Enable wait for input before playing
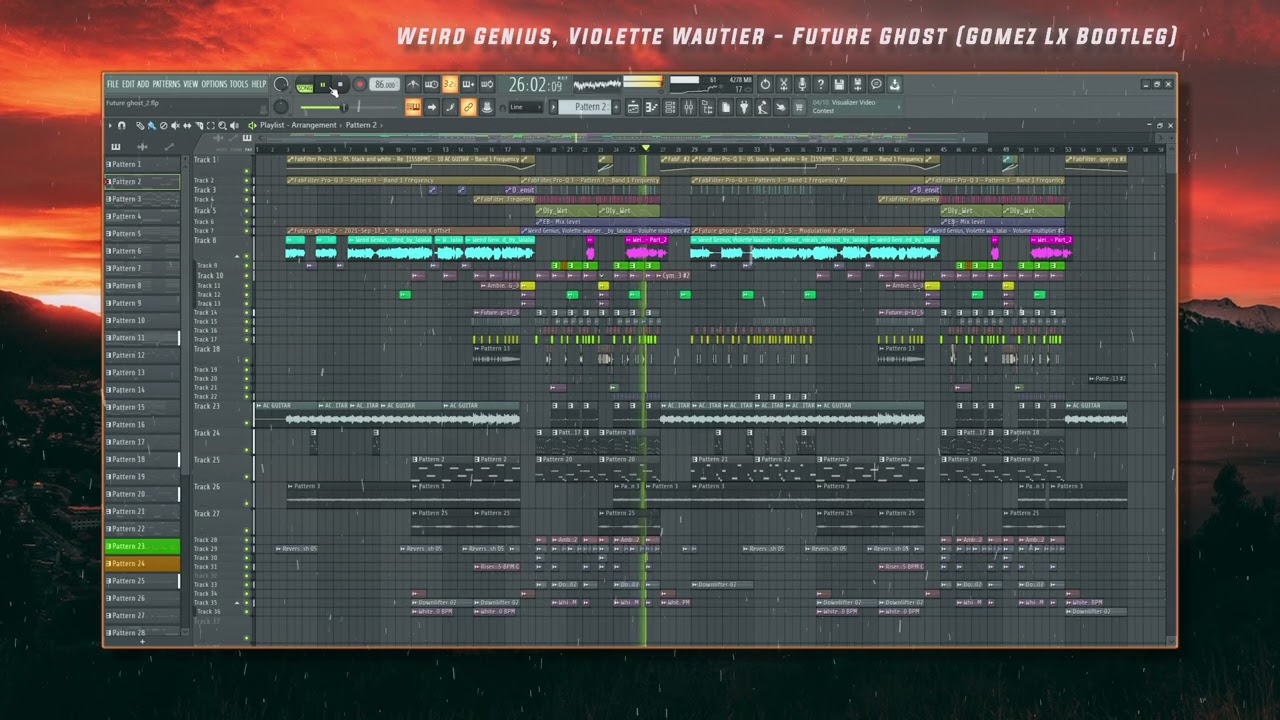Screen dimensions: 1280x720 431,84
